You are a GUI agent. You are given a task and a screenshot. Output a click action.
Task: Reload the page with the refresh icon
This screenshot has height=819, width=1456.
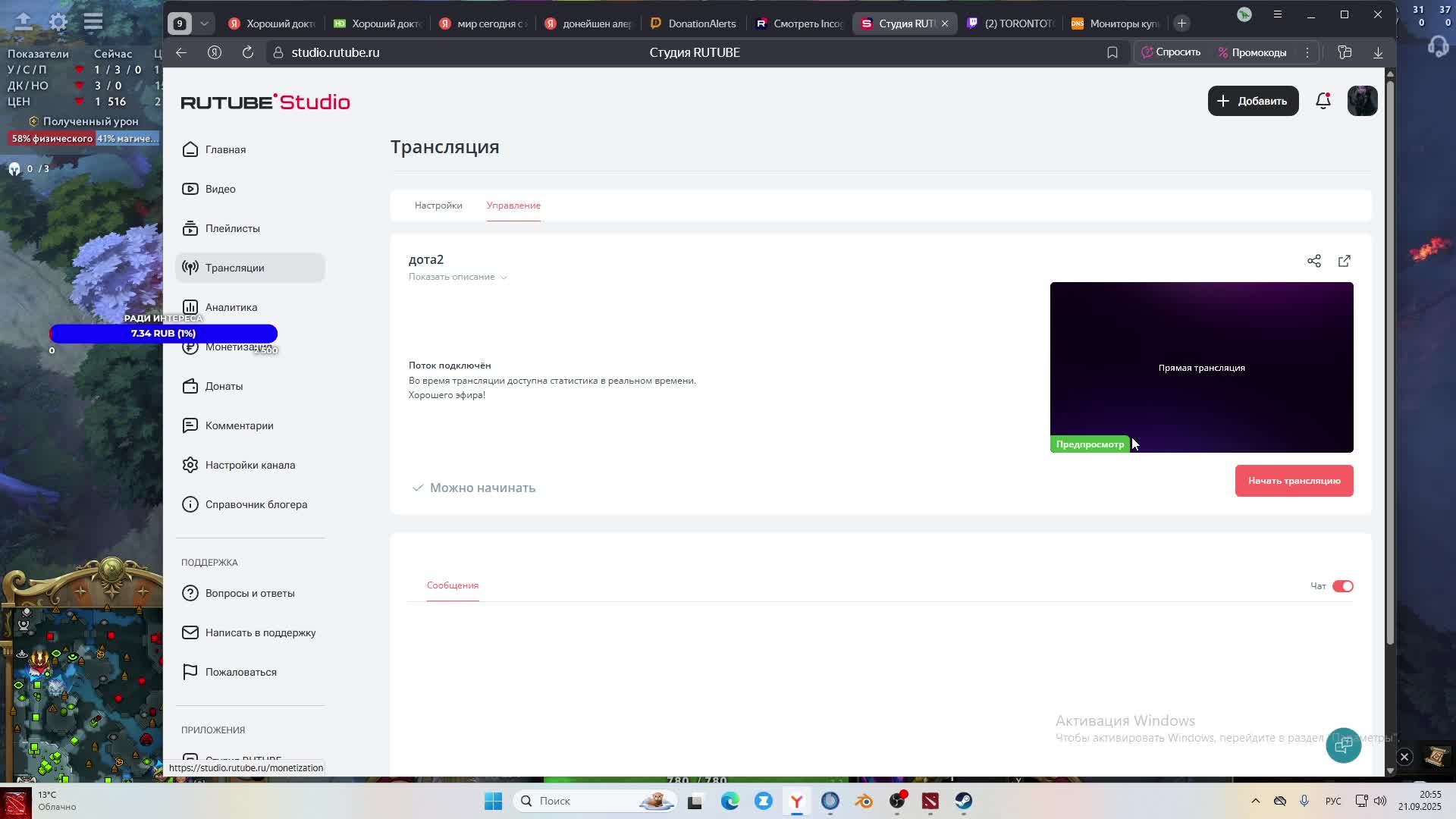click(247, 52)
